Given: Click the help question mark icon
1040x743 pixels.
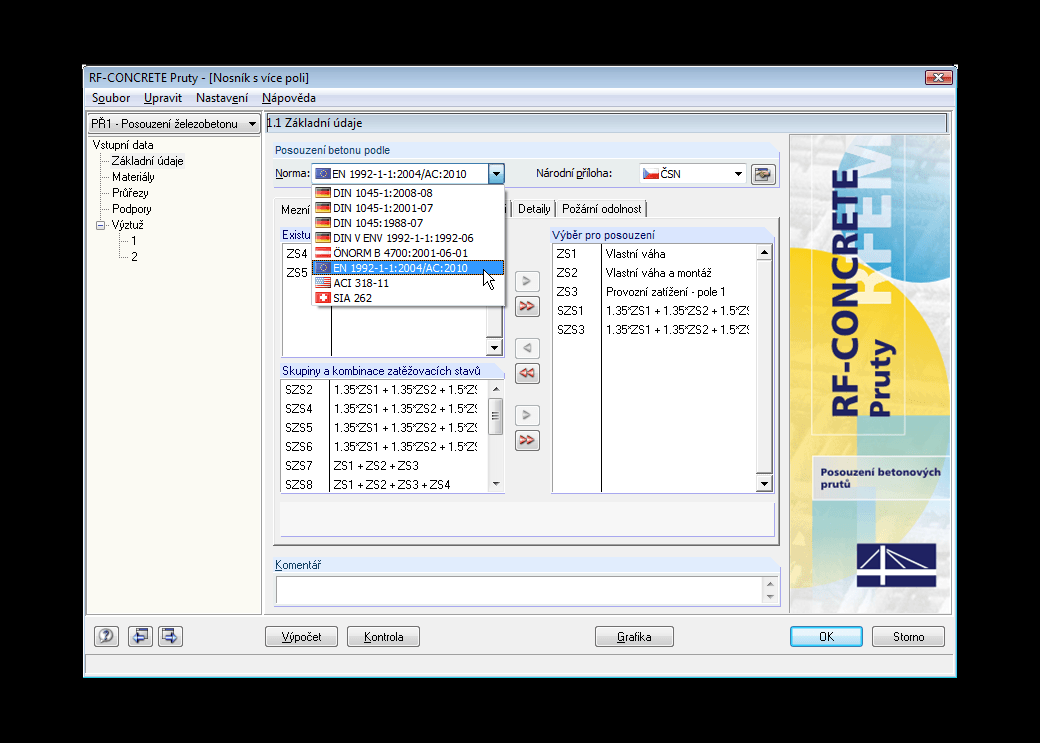Looking at the screenshot, I should point(106,636).
